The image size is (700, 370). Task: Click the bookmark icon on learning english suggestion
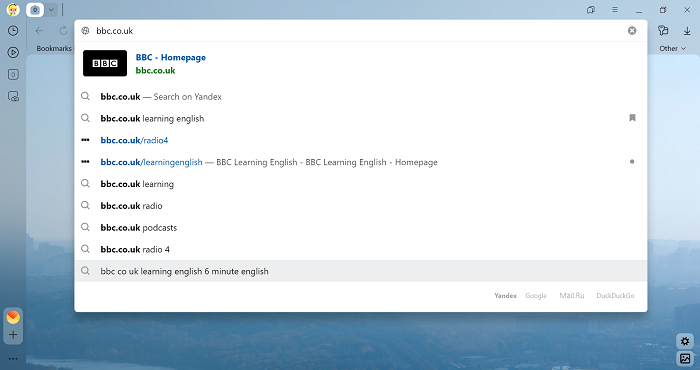pyautogui.click(x=632, y=118)
